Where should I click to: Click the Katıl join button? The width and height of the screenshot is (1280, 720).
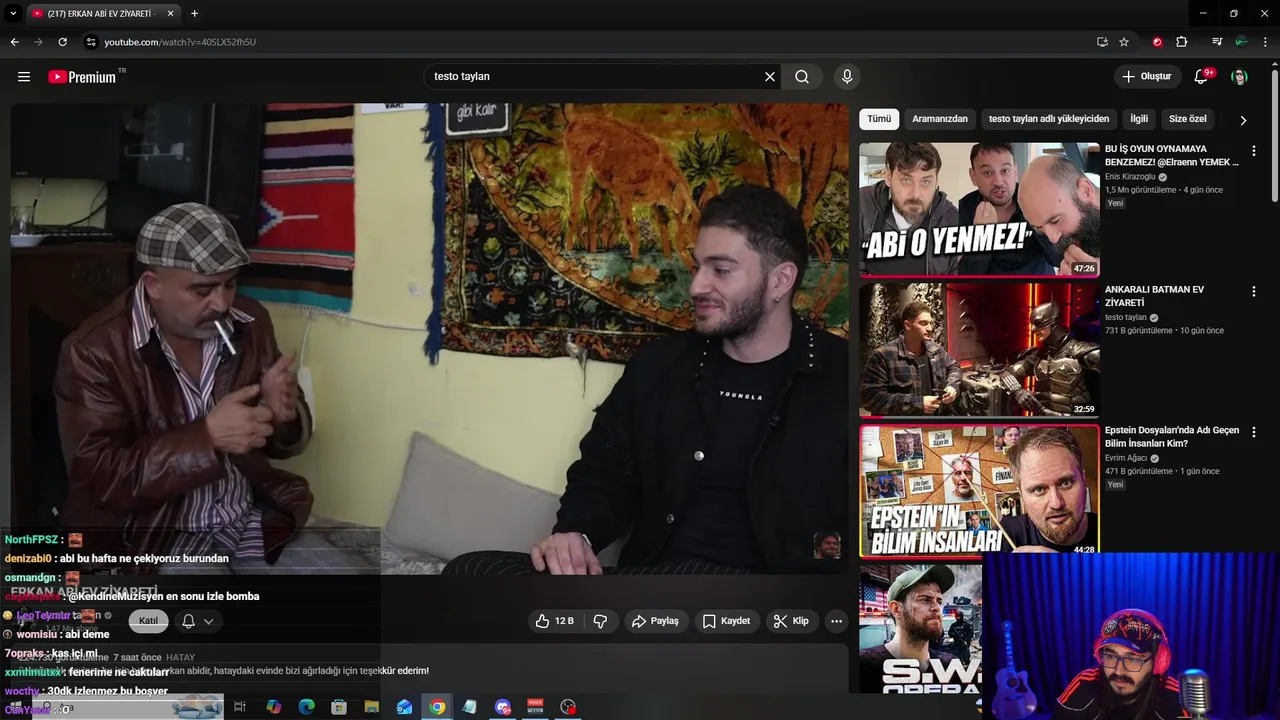click(148, 621)
